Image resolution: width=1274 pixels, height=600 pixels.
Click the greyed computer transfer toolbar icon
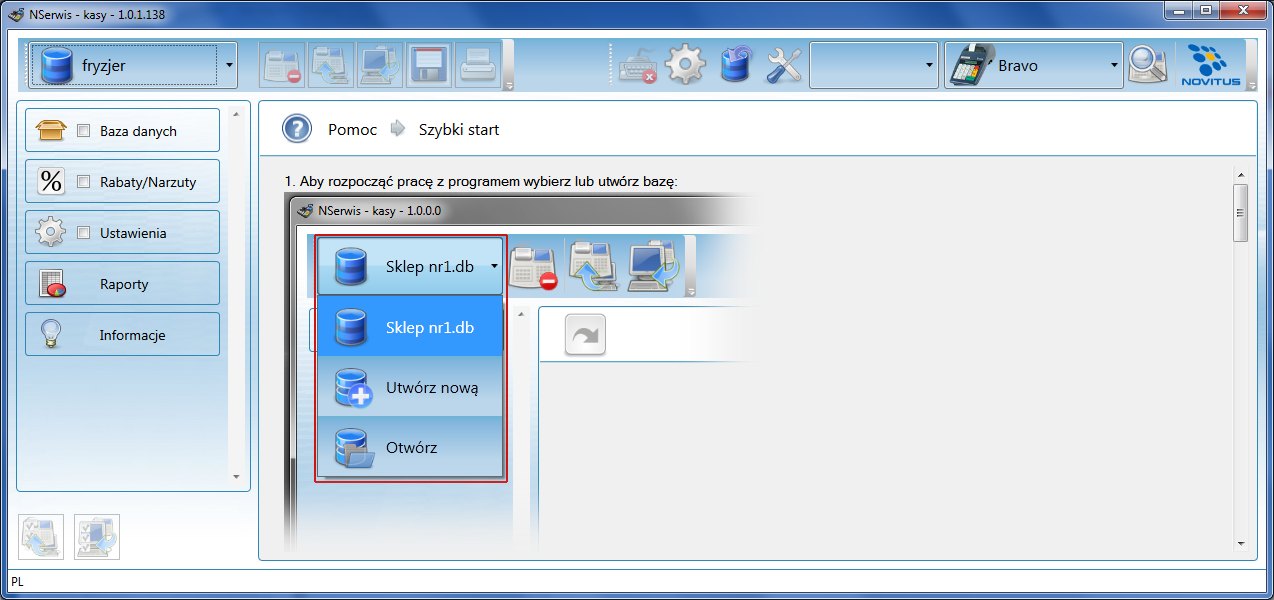click(x=380, y=66)
